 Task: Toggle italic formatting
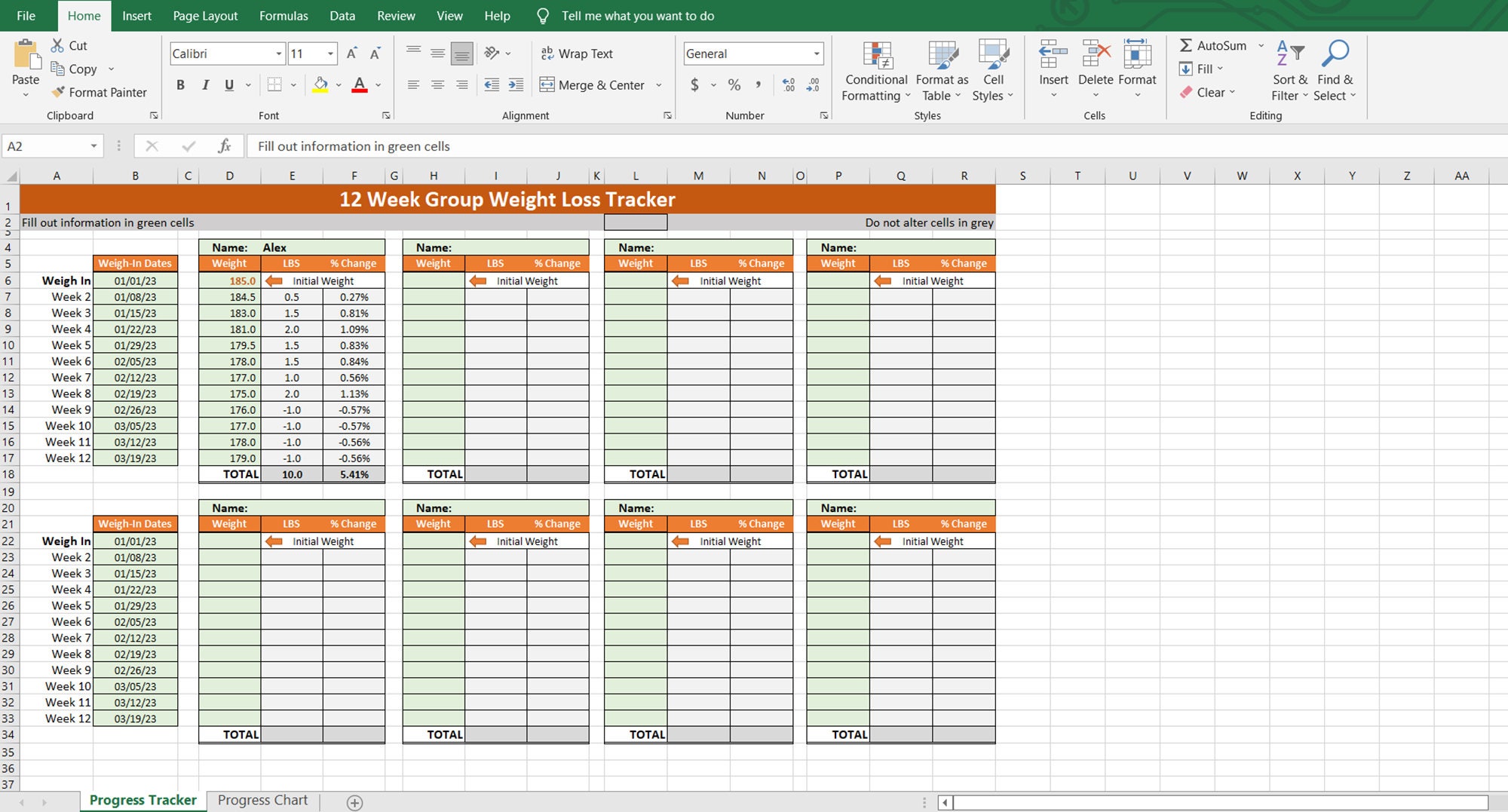[x=204, y=84]
